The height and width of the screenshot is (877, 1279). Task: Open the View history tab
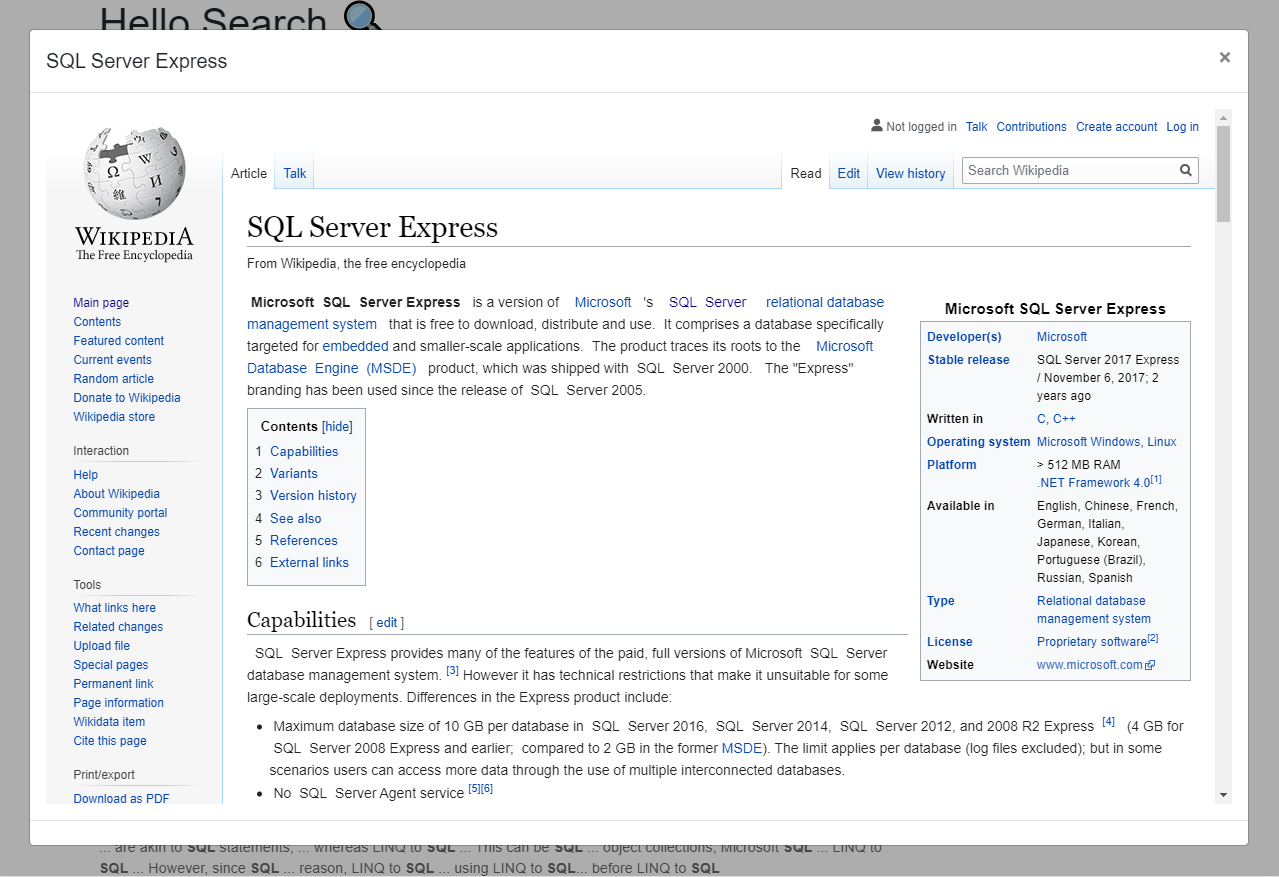(x=909, y=173)
